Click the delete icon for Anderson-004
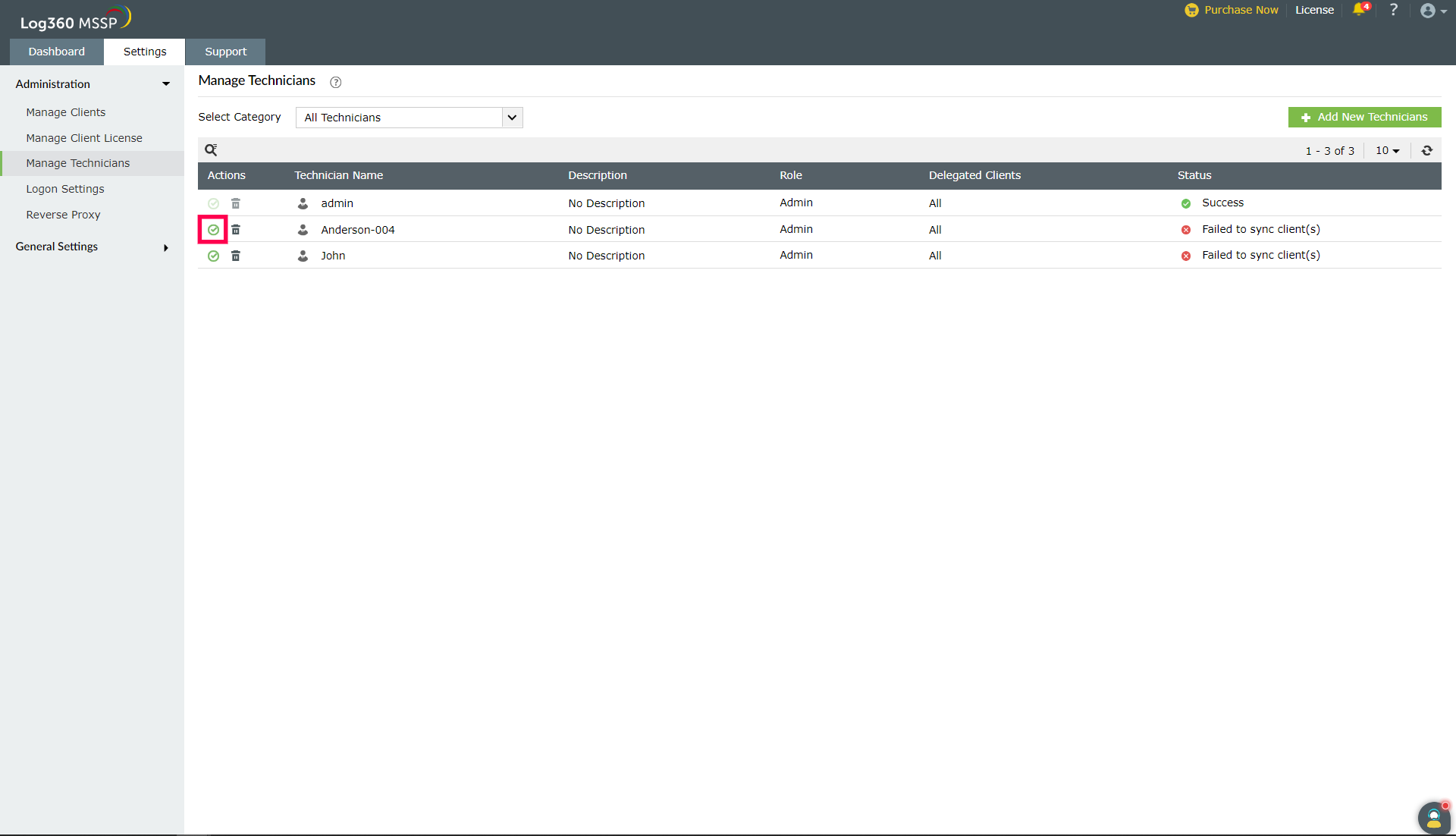The image size is (1456, 836). pyautogui.click(x=236, y=229)
